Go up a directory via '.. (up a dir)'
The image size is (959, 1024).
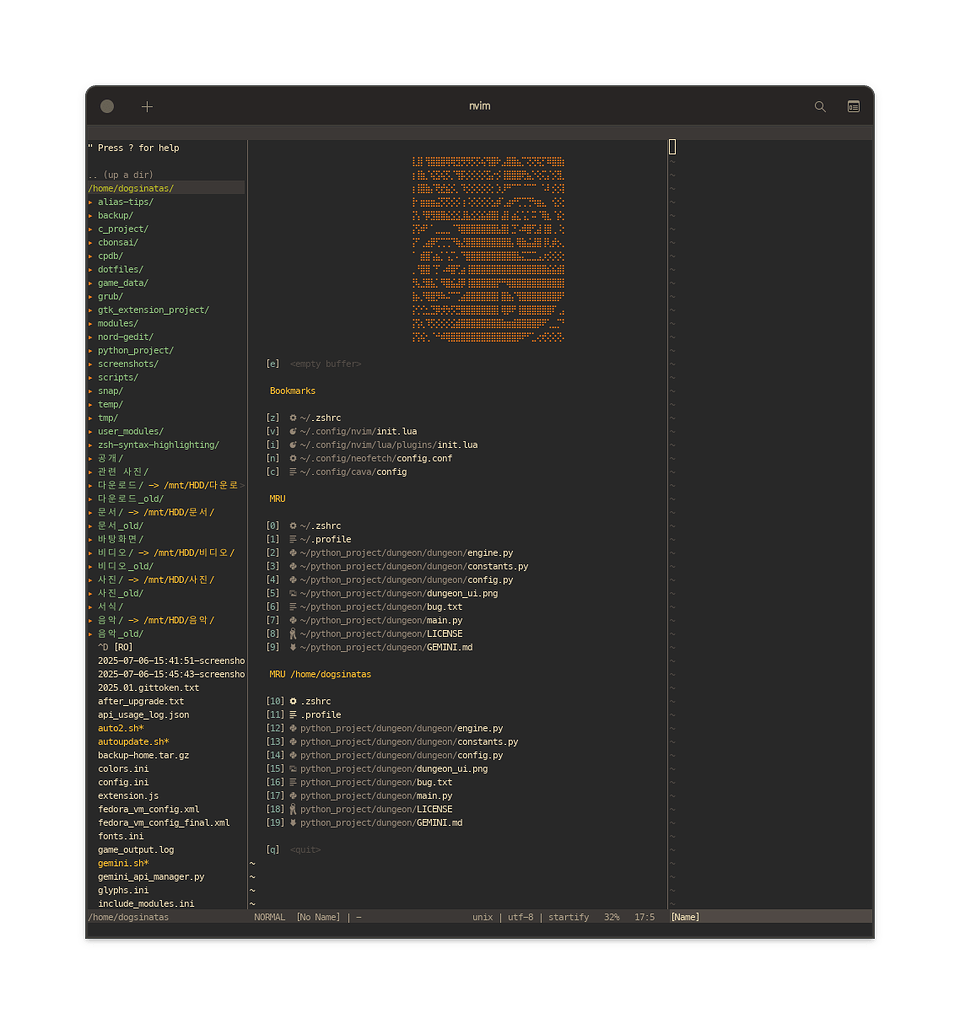pyautogui.click(x=120, y=175)
